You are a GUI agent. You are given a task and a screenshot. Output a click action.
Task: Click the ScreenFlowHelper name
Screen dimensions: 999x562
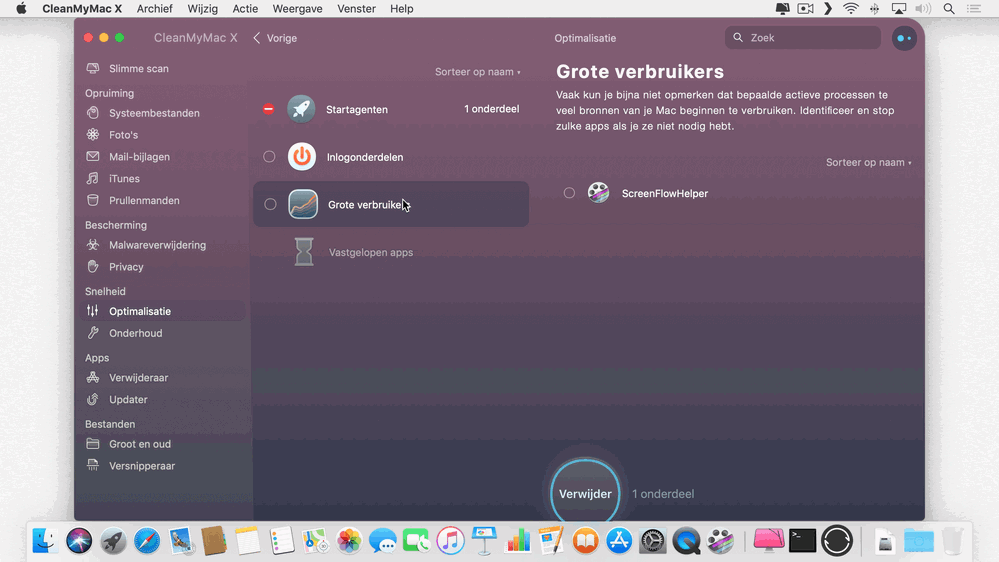tap(665, 194)
